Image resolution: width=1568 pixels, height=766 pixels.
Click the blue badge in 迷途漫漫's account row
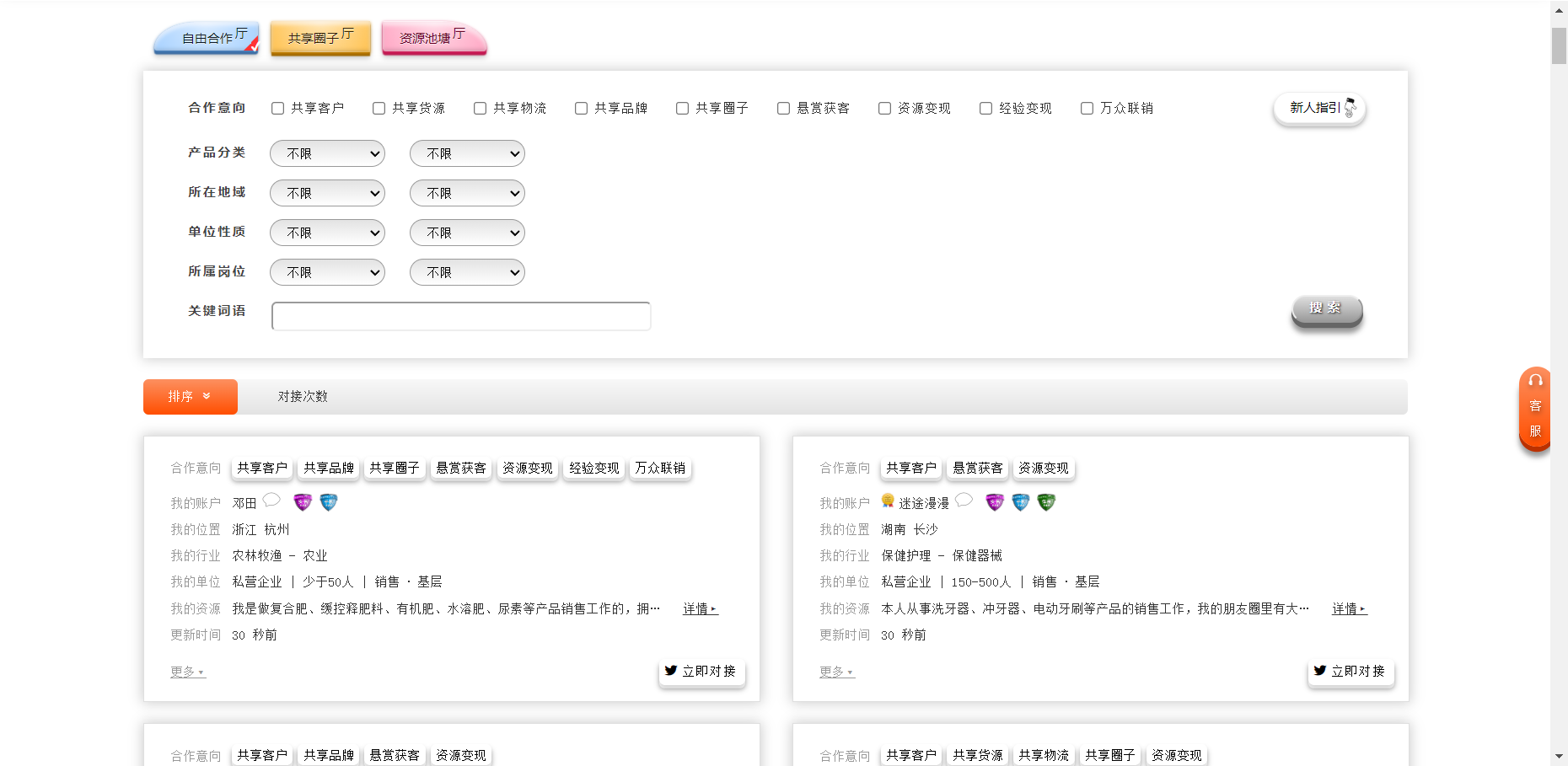click(1021, 503)
